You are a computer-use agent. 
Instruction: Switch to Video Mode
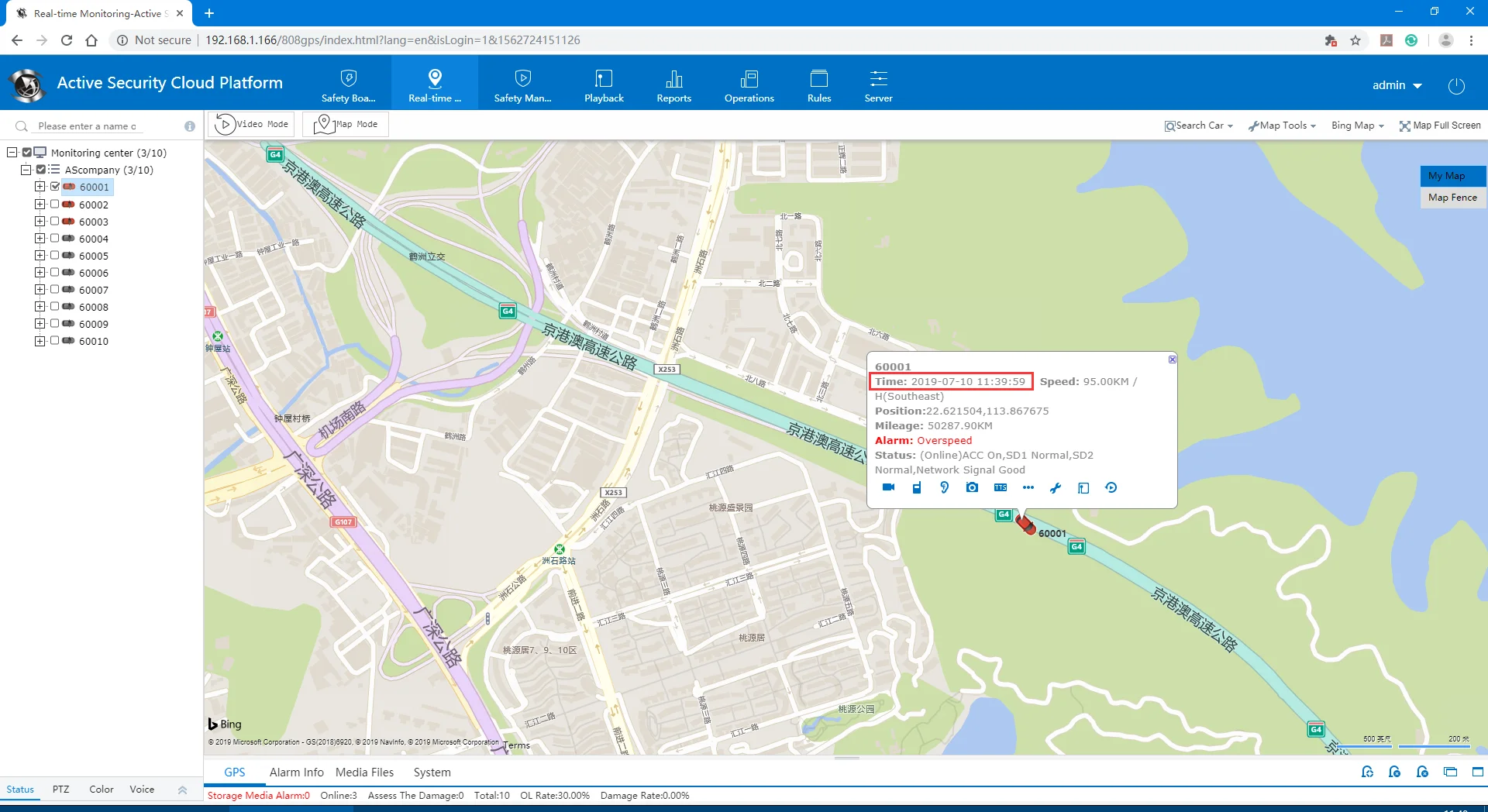250,123
